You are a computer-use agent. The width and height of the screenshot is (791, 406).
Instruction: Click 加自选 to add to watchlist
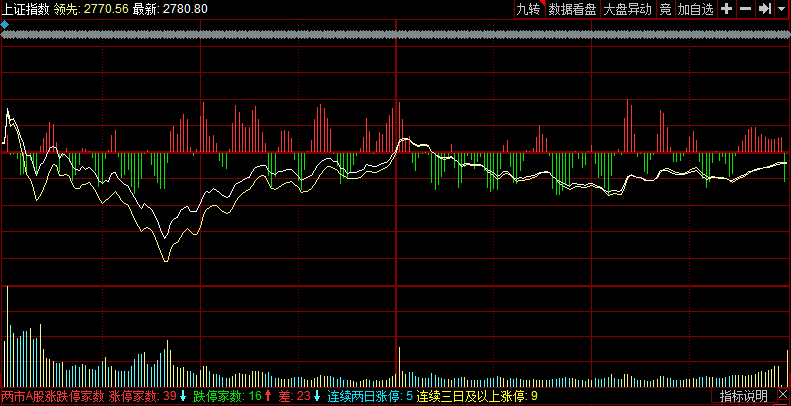(x=696, y=9)
